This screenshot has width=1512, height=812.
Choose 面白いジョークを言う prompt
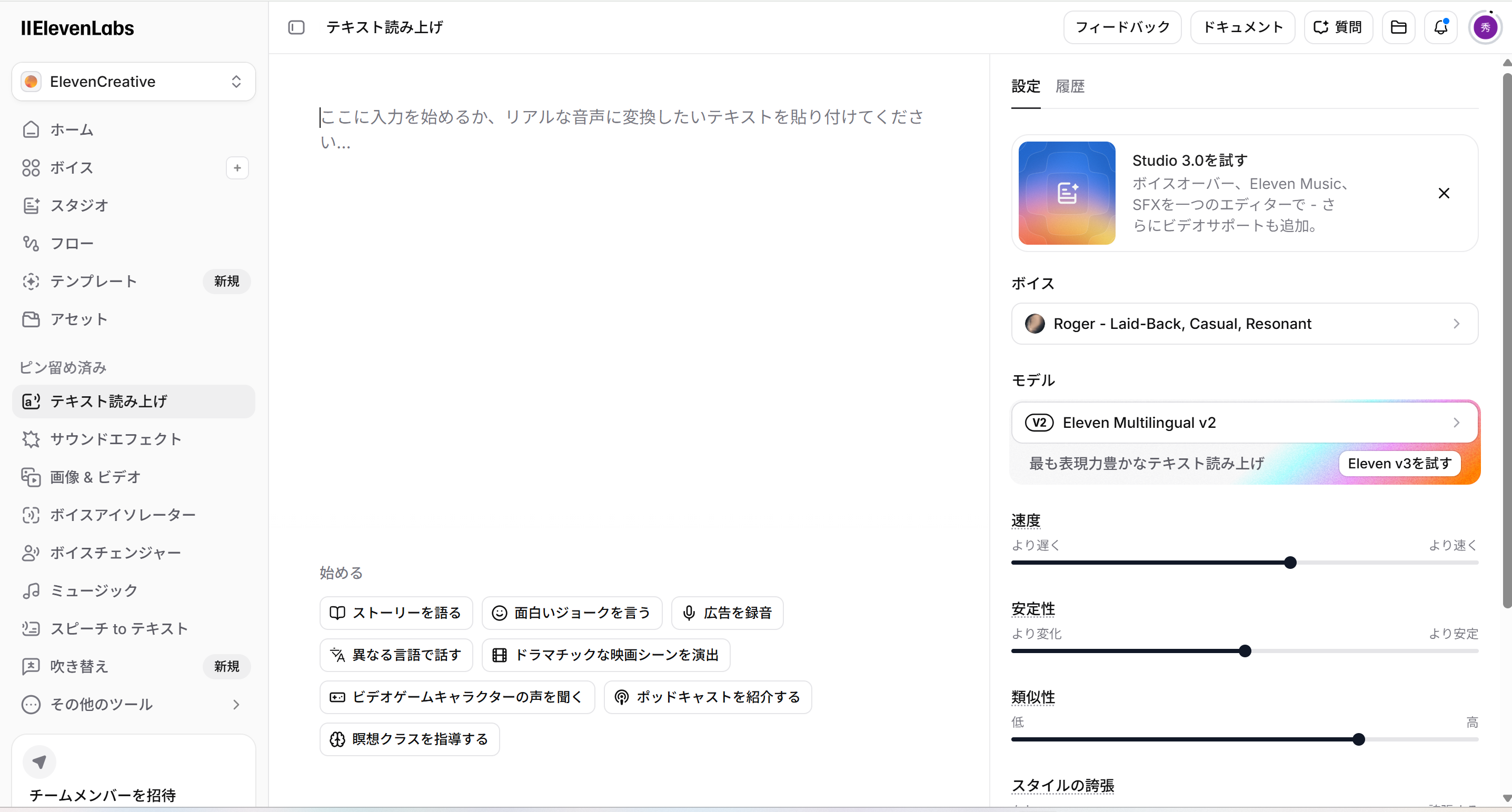(572, 613)
